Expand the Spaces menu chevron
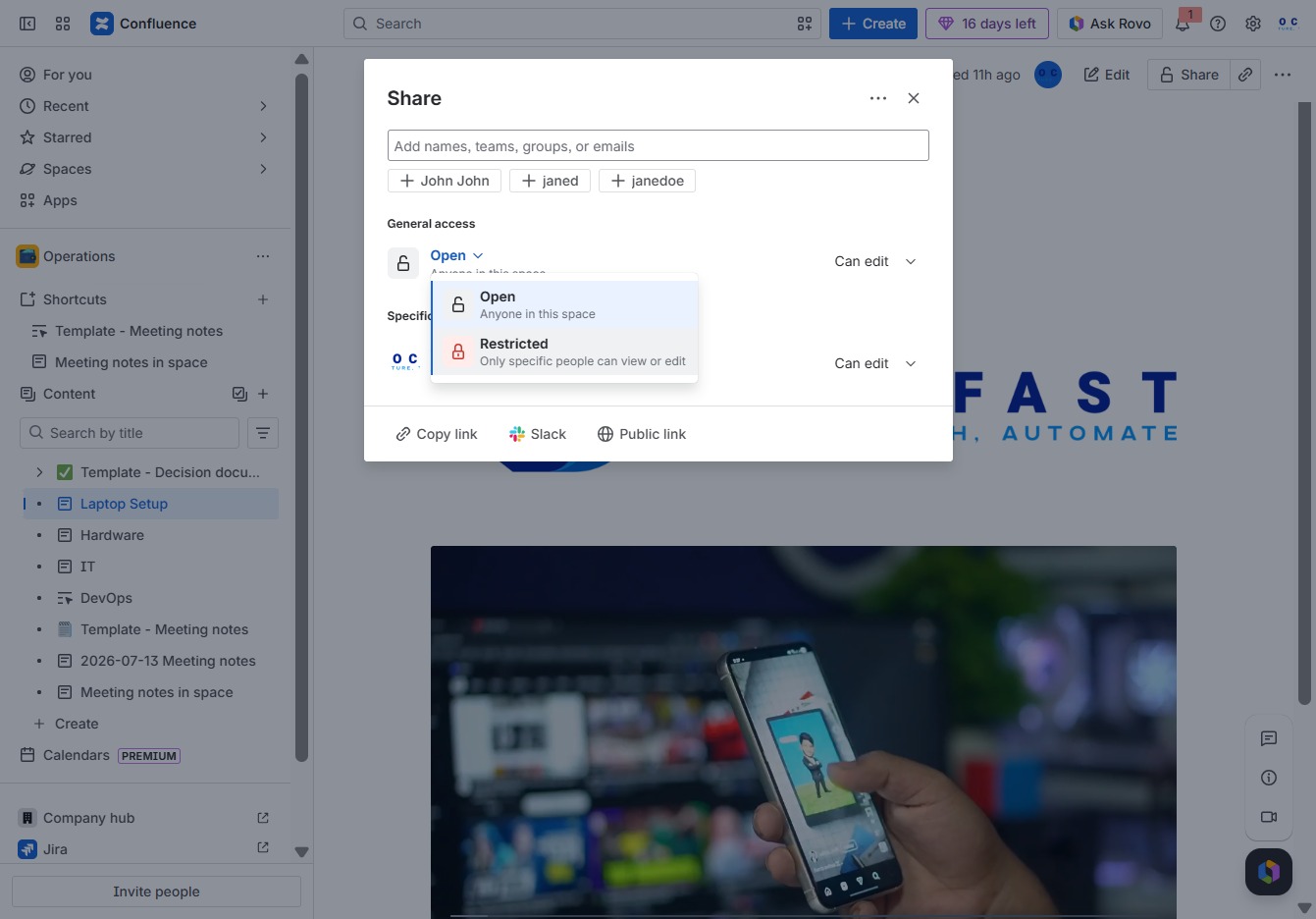Image resolution: width=1316 pixels, height=919 pixels. [263, 169]
